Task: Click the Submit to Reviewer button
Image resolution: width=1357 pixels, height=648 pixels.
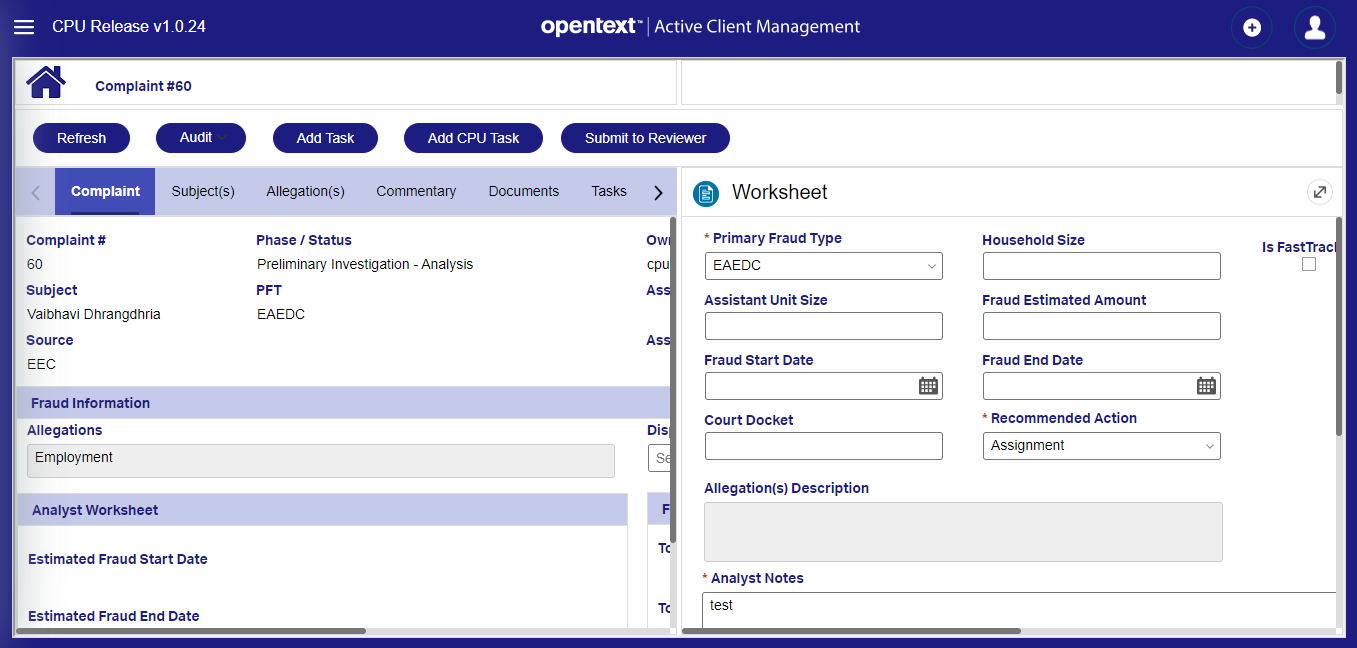Action: [645, 138]
